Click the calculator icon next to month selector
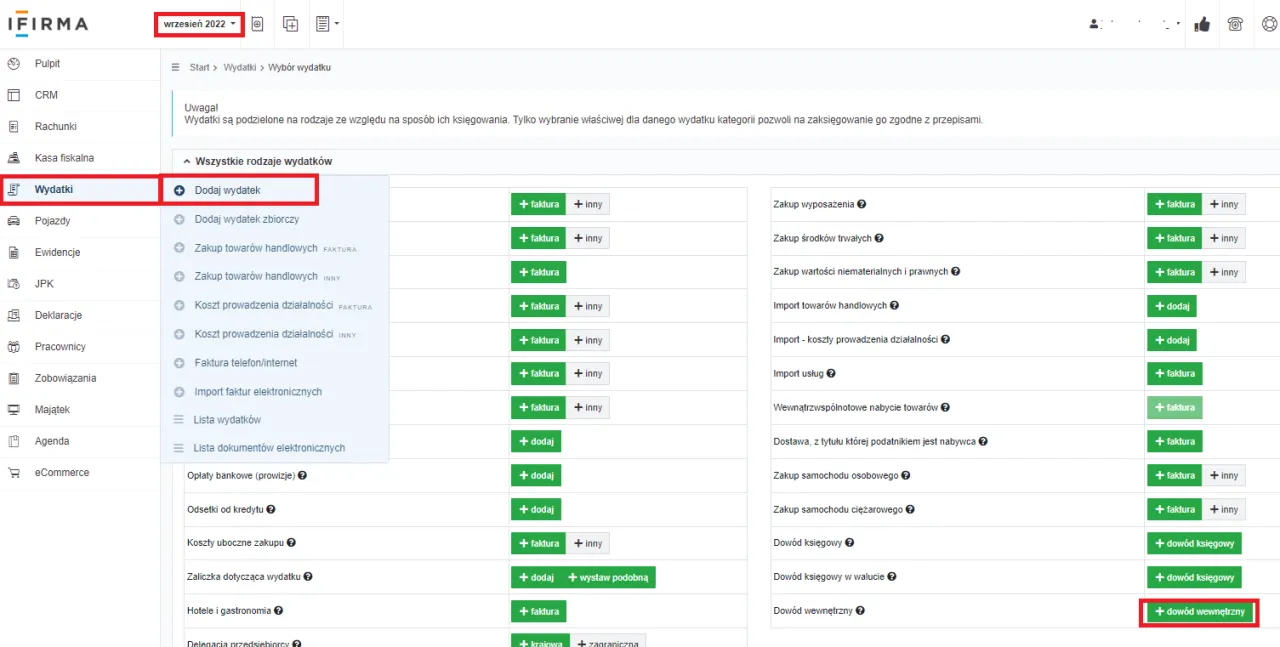The image size is (1280, 647). [x=257, y=24]
